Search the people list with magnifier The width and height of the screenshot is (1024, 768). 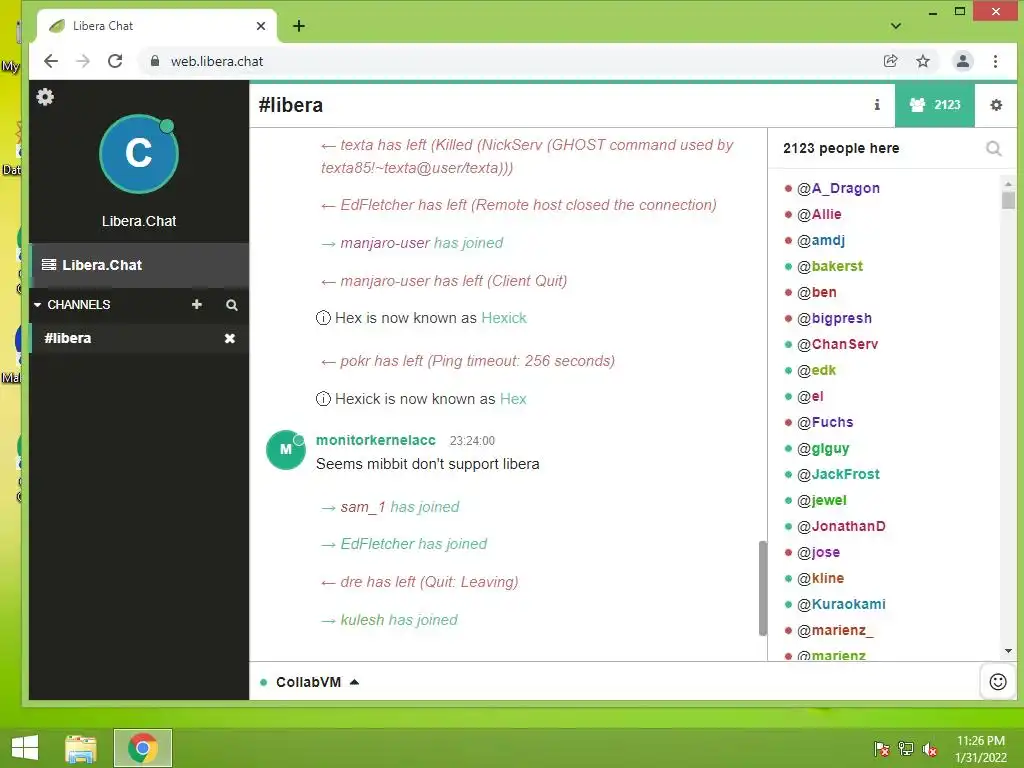[x=993, y=149]
